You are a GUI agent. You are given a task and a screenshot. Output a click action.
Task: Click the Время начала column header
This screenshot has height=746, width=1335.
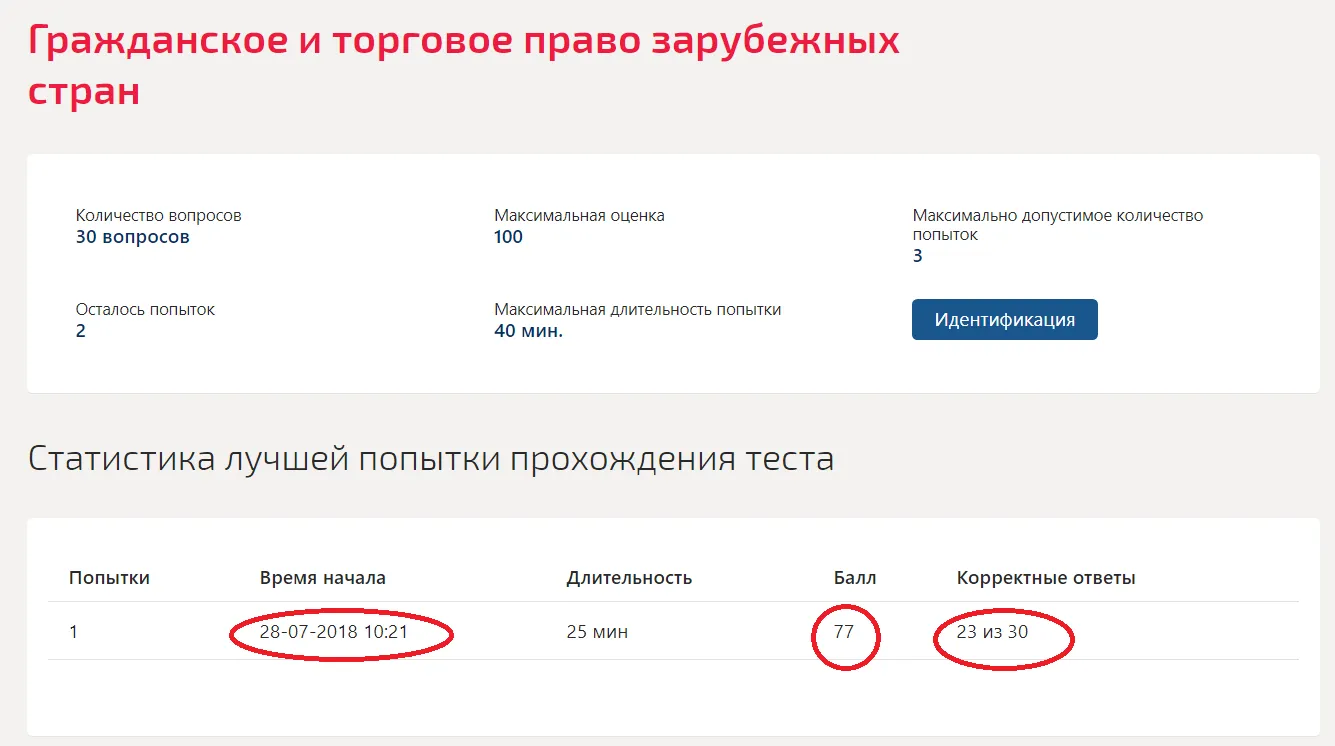click(322, 578)
